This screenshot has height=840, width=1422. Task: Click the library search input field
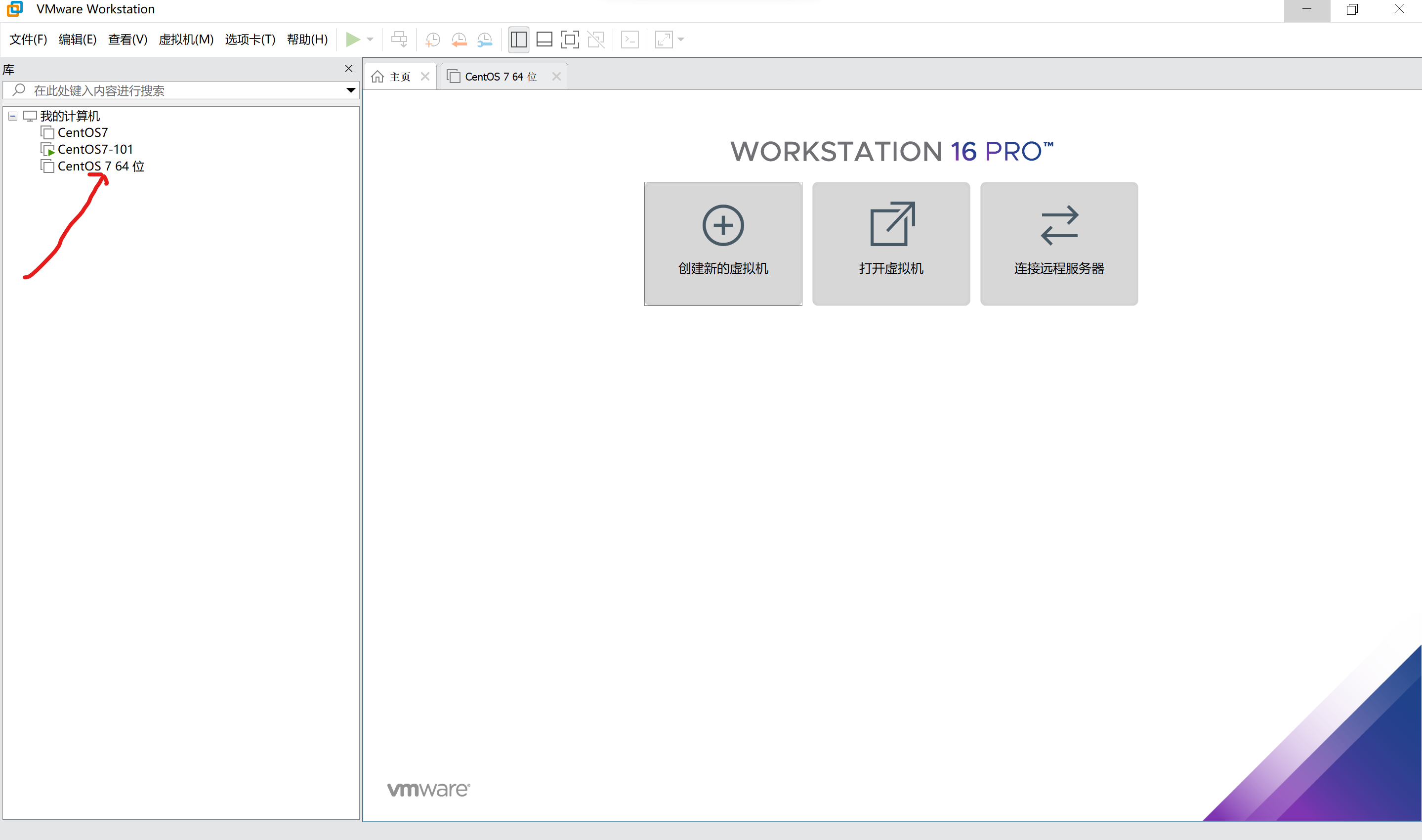tap(181, 90)
